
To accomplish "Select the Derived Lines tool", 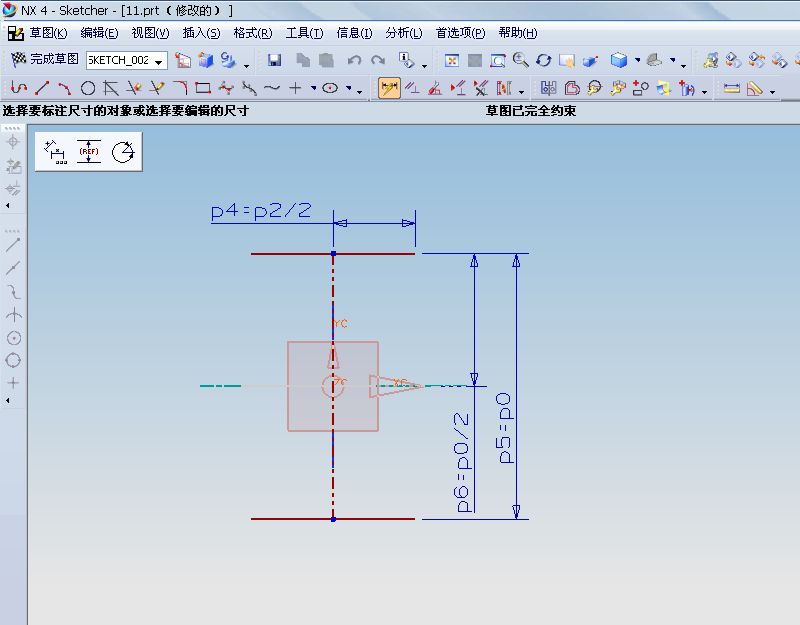I will 111,88.
